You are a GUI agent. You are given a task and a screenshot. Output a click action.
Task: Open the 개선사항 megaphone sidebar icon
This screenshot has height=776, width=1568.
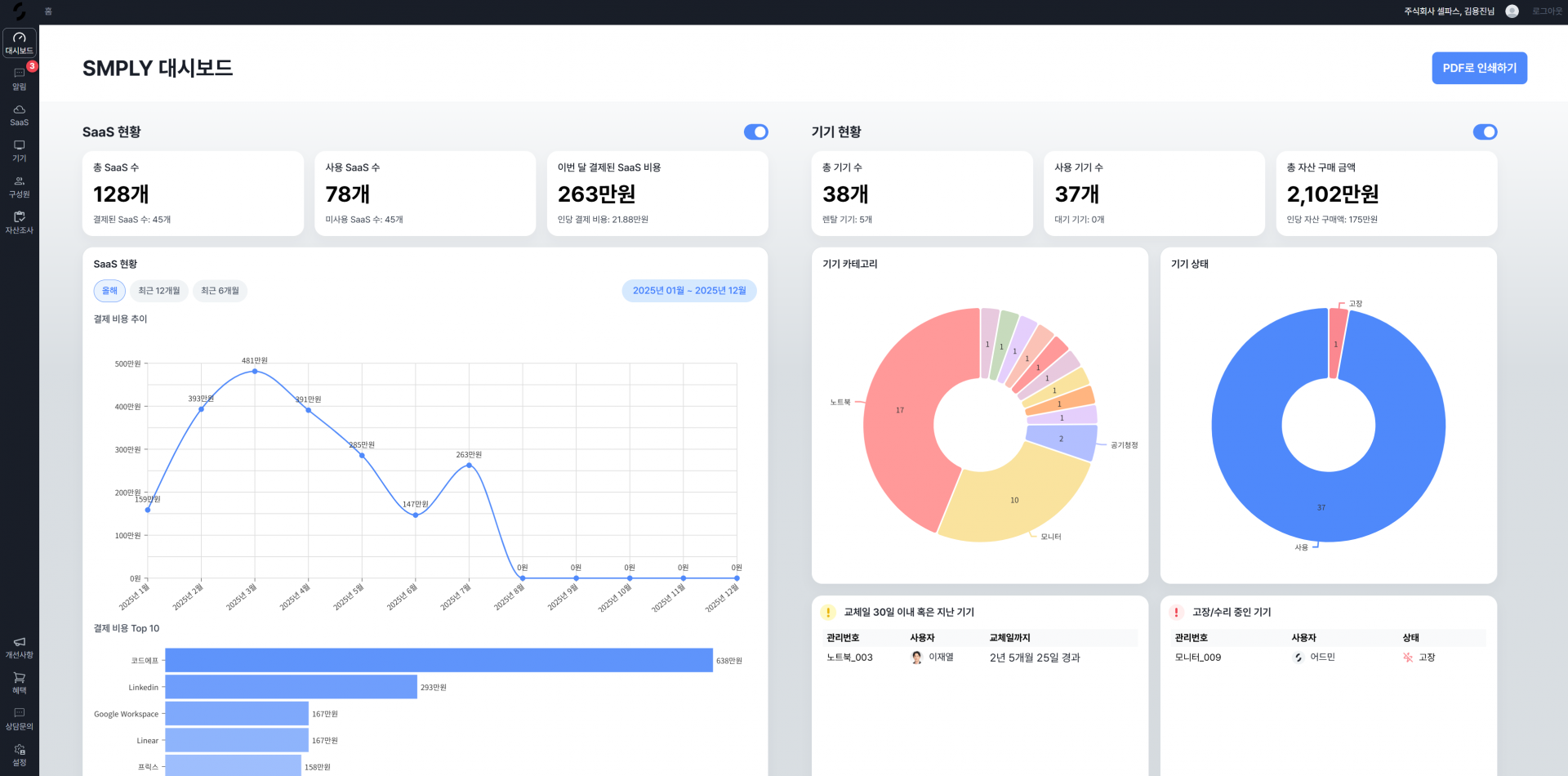pos(20,647)
